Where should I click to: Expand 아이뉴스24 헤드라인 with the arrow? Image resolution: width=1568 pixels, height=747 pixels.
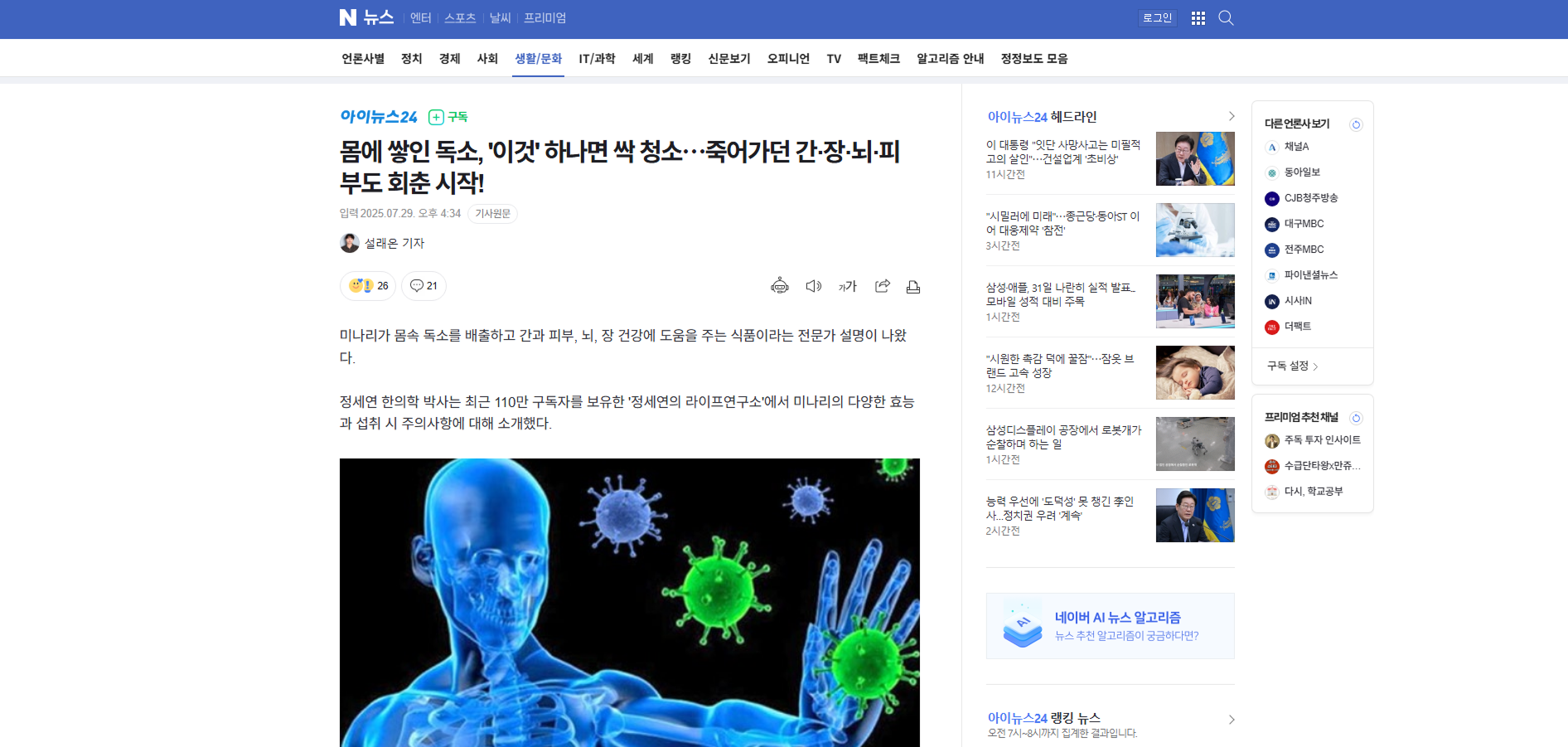(1231, 117)
